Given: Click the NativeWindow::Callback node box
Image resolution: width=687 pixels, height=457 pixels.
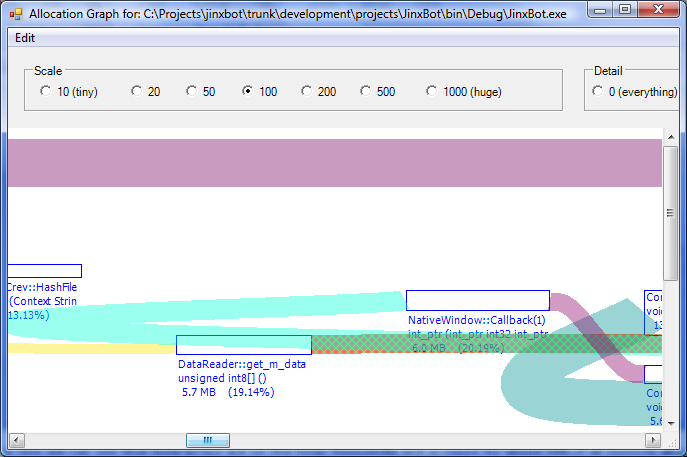Looking at the screenshot, I should click(477, 300).
